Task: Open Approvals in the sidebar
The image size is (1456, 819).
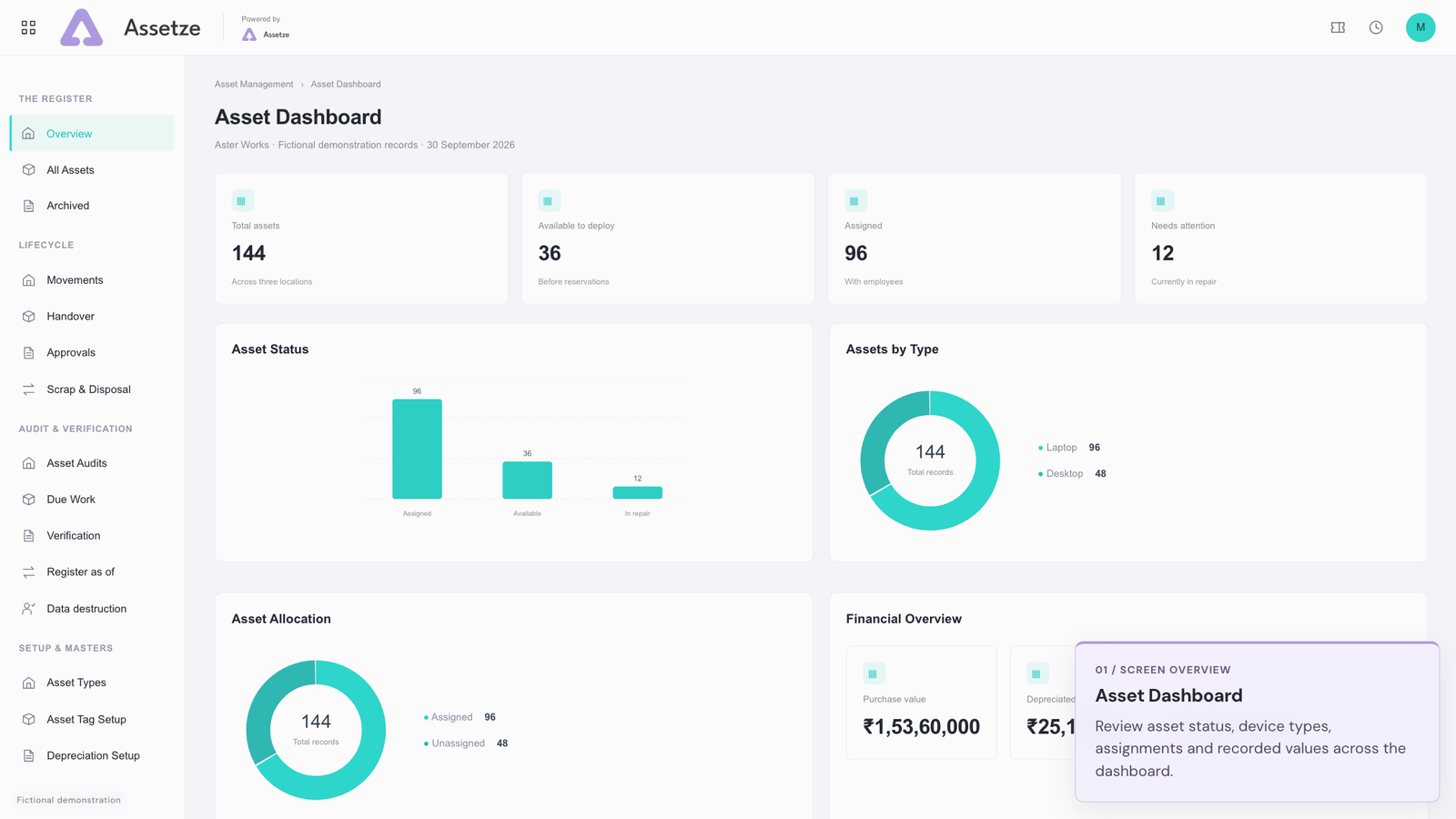Action: tap(92, 353)
